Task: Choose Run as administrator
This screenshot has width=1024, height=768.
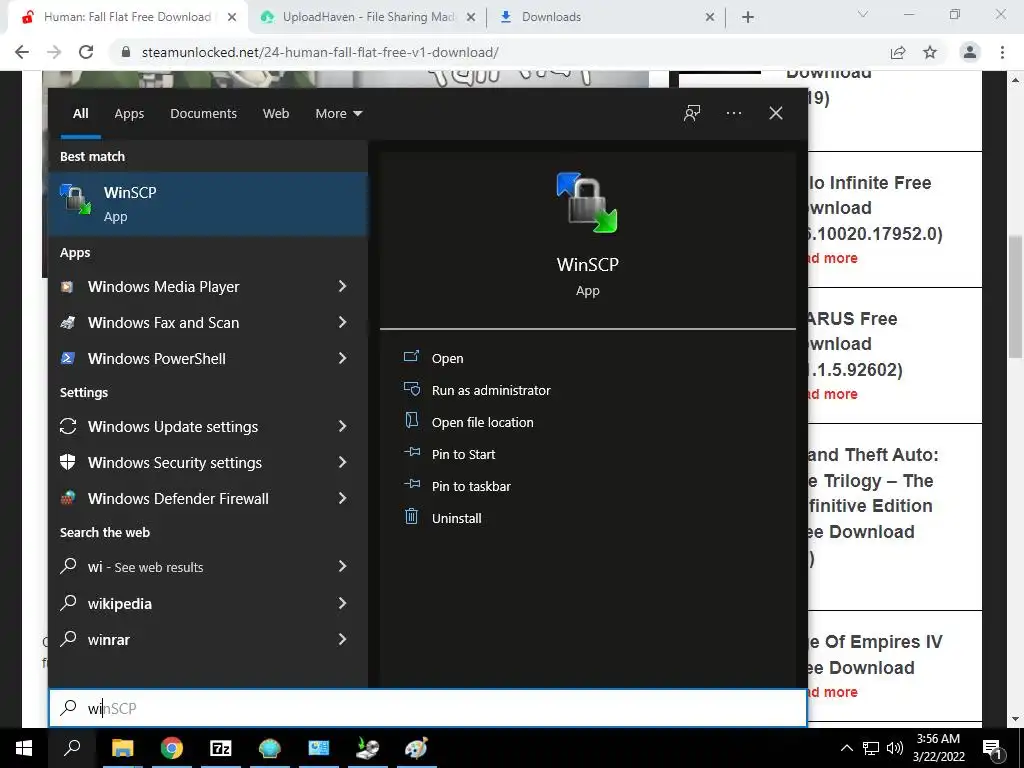Action: (x=491, y=391)
